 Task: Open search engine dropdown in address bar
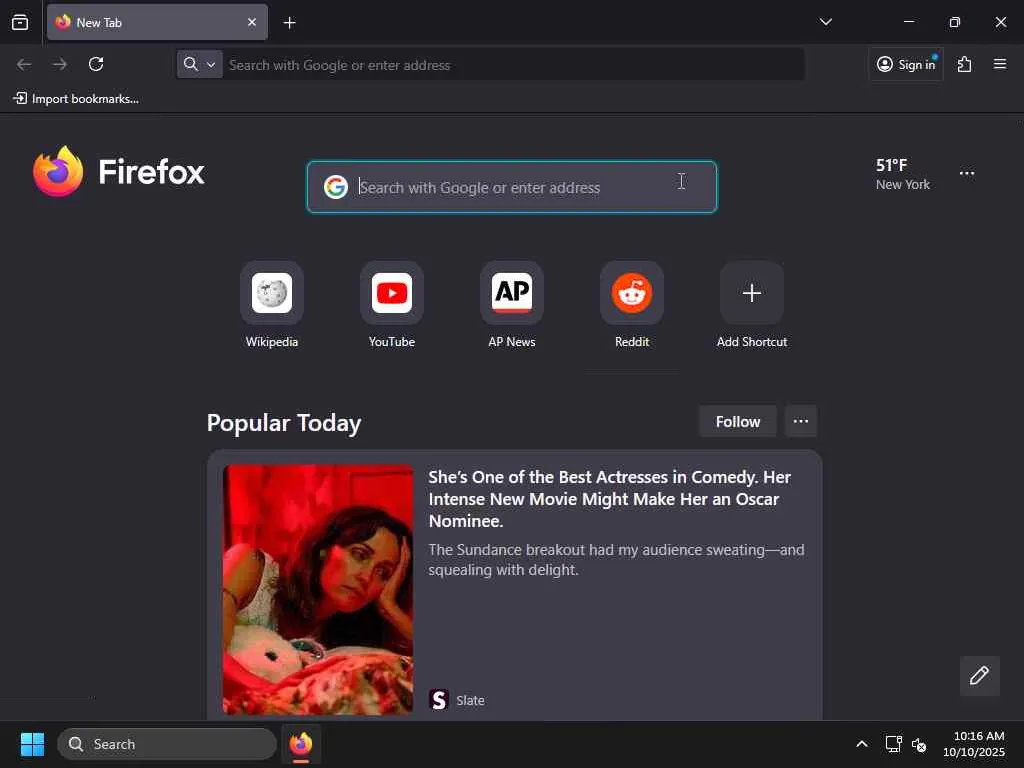(x=200, y=64)
